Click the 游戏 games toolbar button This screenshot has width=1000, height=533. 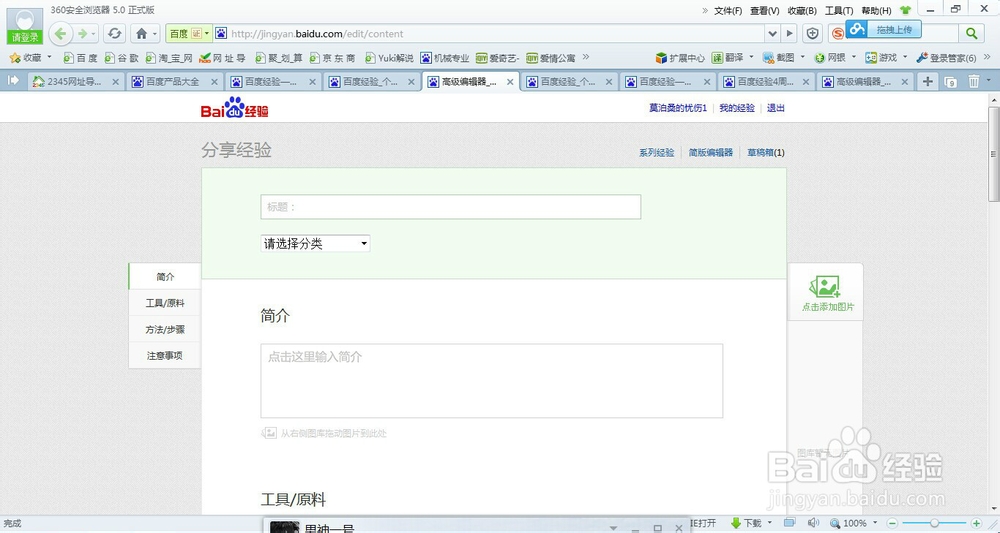pyautogui.click(x=881, y=57)
